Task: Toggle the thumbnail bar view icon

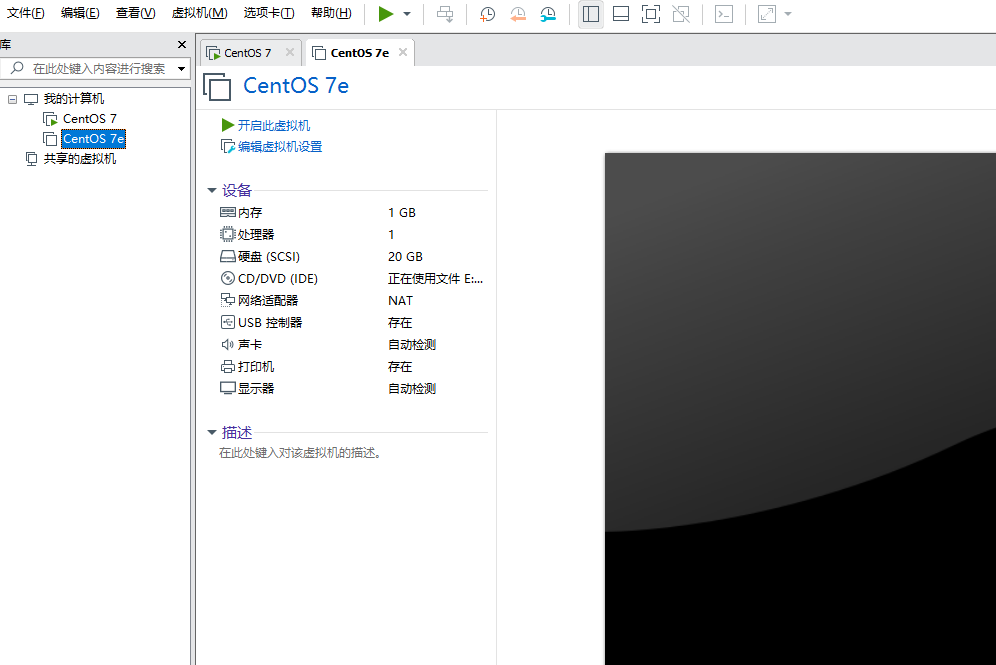Action: tap(621, 14)
